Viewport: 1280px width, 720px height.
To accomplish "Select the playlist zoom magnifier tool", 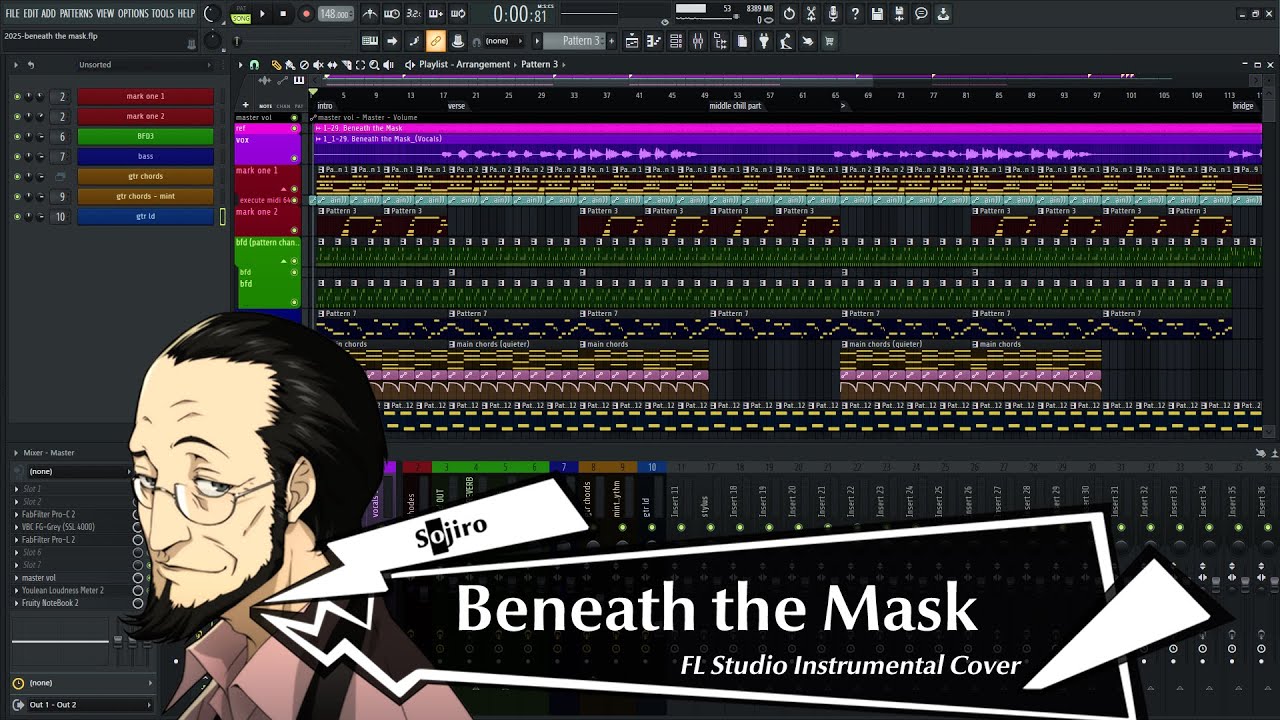I will coord(374,64).
